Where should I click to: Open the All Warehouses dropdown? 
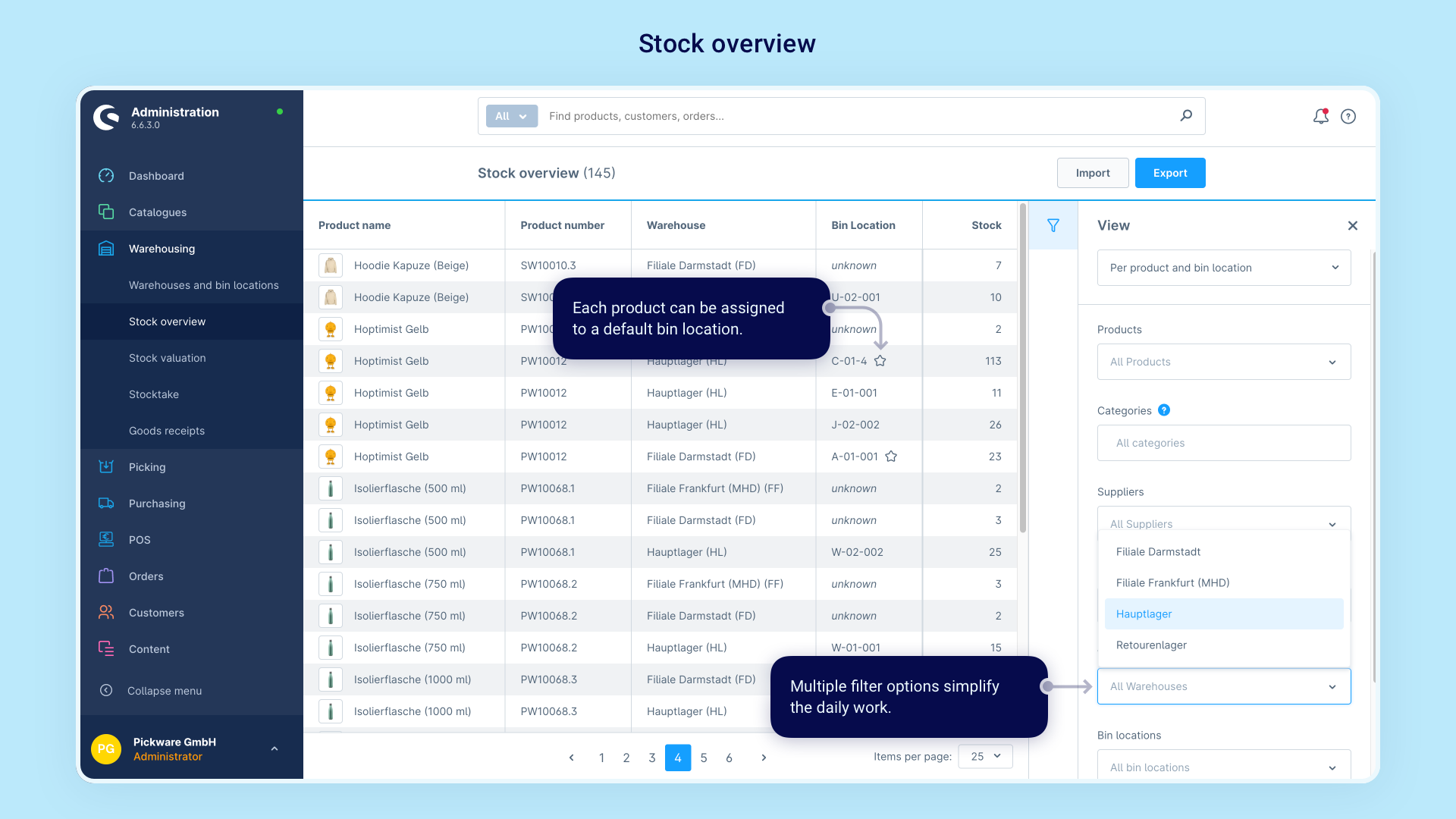pyautogui.click(x=1224, y=686)
